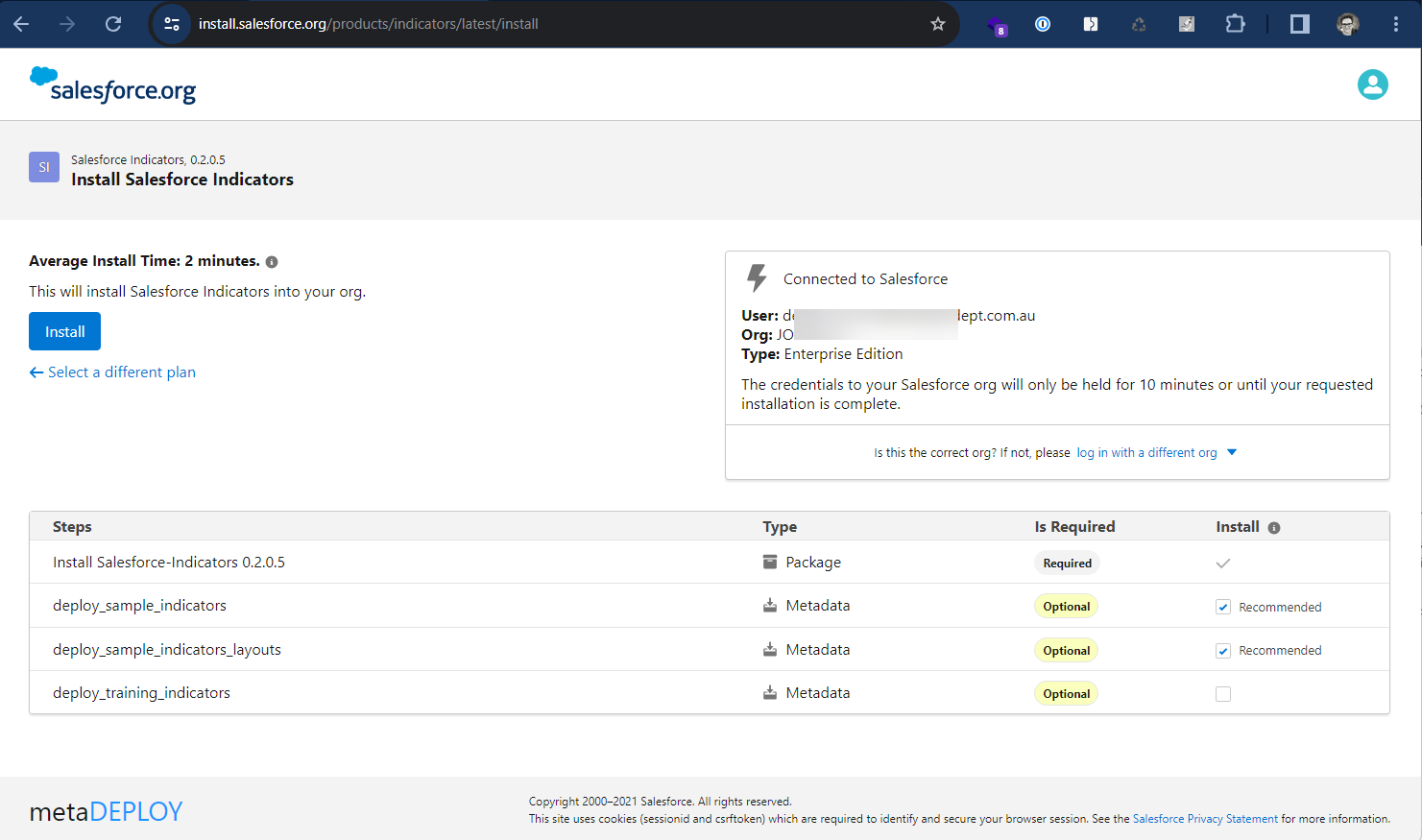The height and width of the screenshot is (840, 1422).
Task: Go back to the previous page
Action: pyautogui.click(x=21, y=24)
